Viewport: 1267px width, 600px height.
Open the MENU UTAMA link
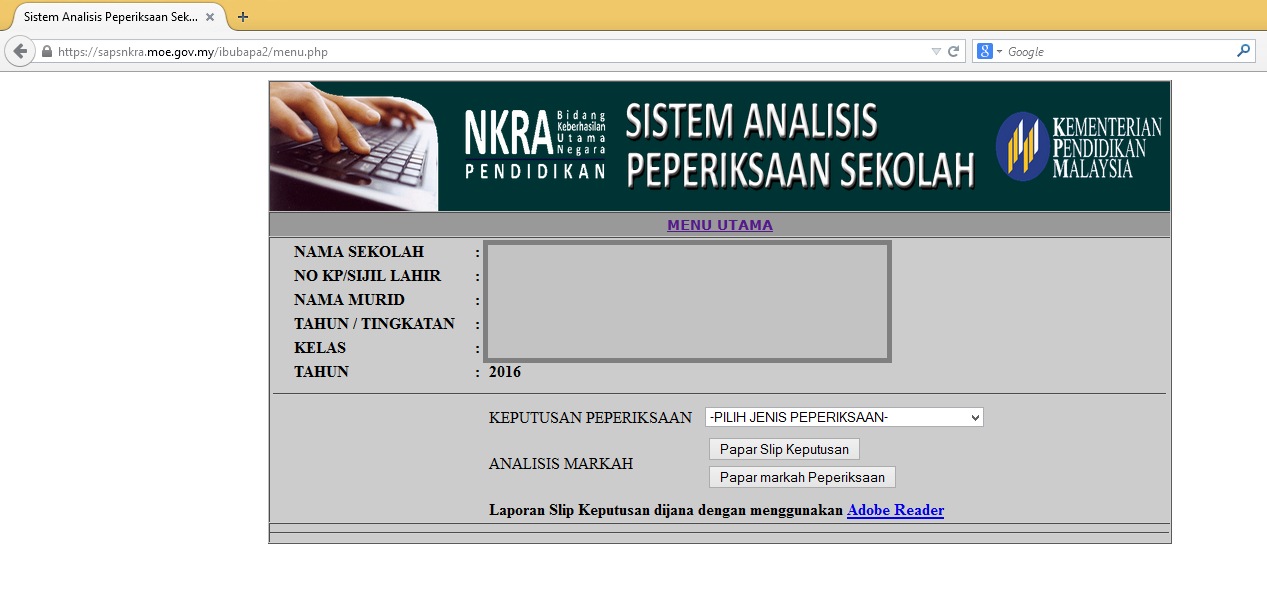720,225
